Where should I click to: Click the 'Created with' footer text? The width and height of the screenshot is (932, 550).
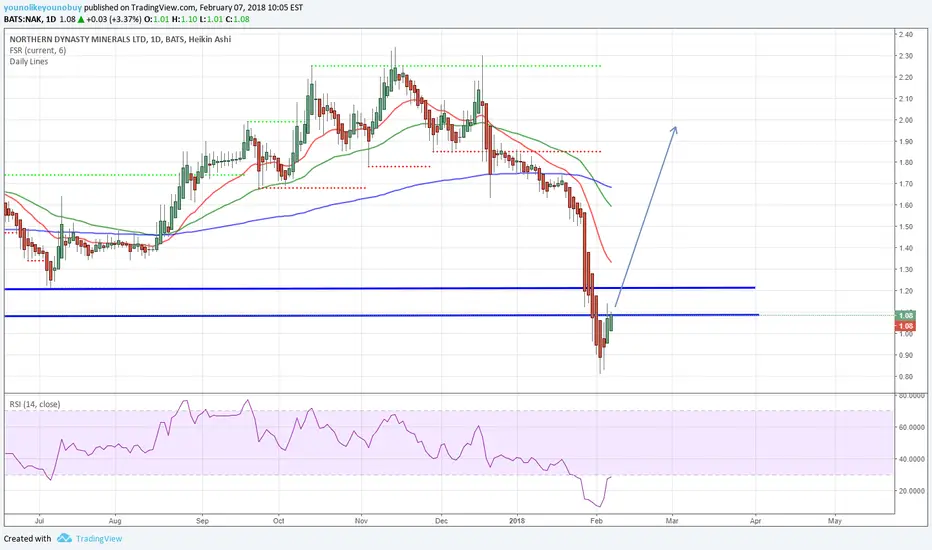(x=27, y=539)
